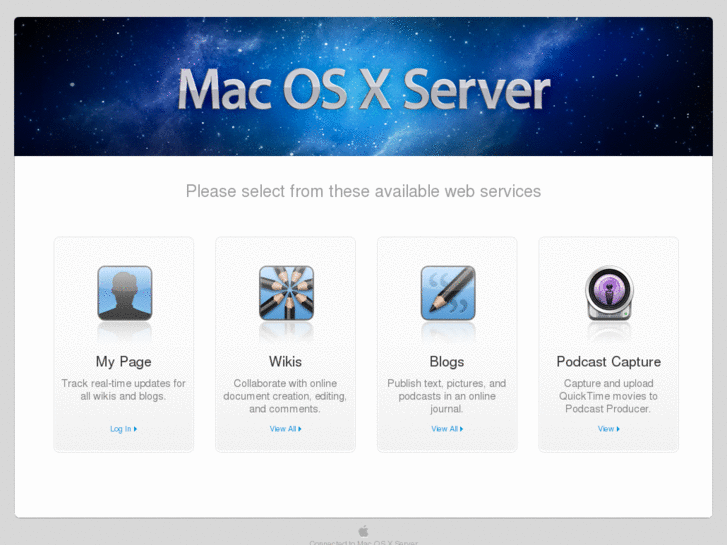The height and width of the screenshot is (545, 727).
Task: Click the Mac OS X Server banner title
Action: 364,90
